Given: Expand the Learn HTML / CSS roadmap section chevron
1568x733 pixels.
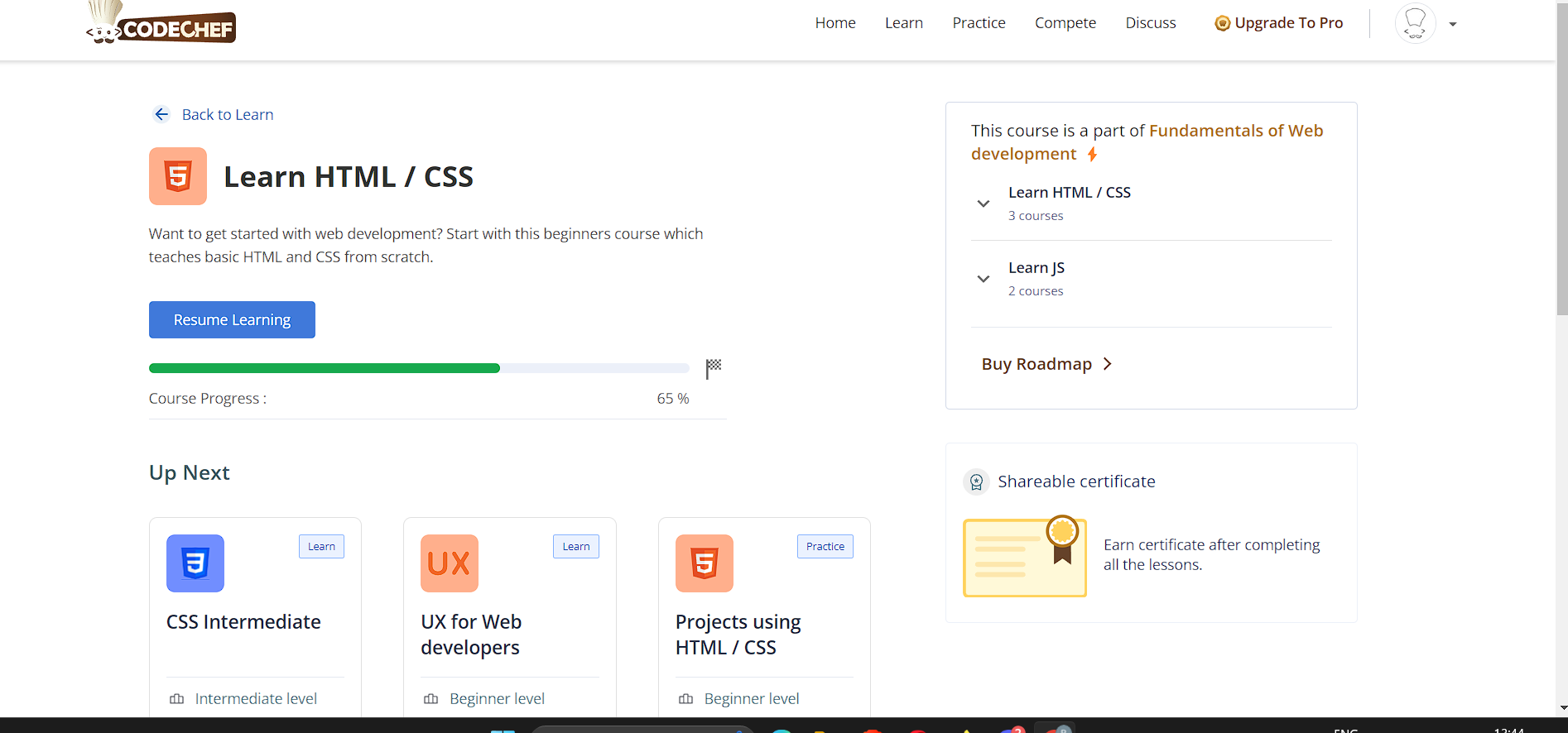Looking at the screenshot, I should coord(984,204).
